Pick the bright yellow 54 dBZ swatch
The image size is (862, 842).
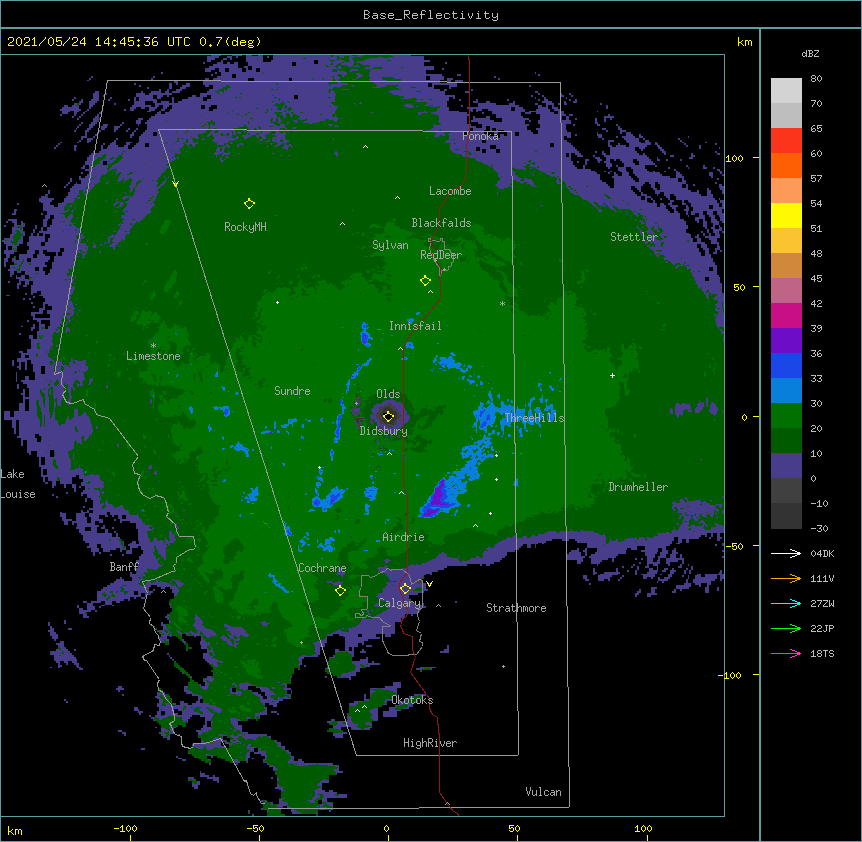[786, 215]
